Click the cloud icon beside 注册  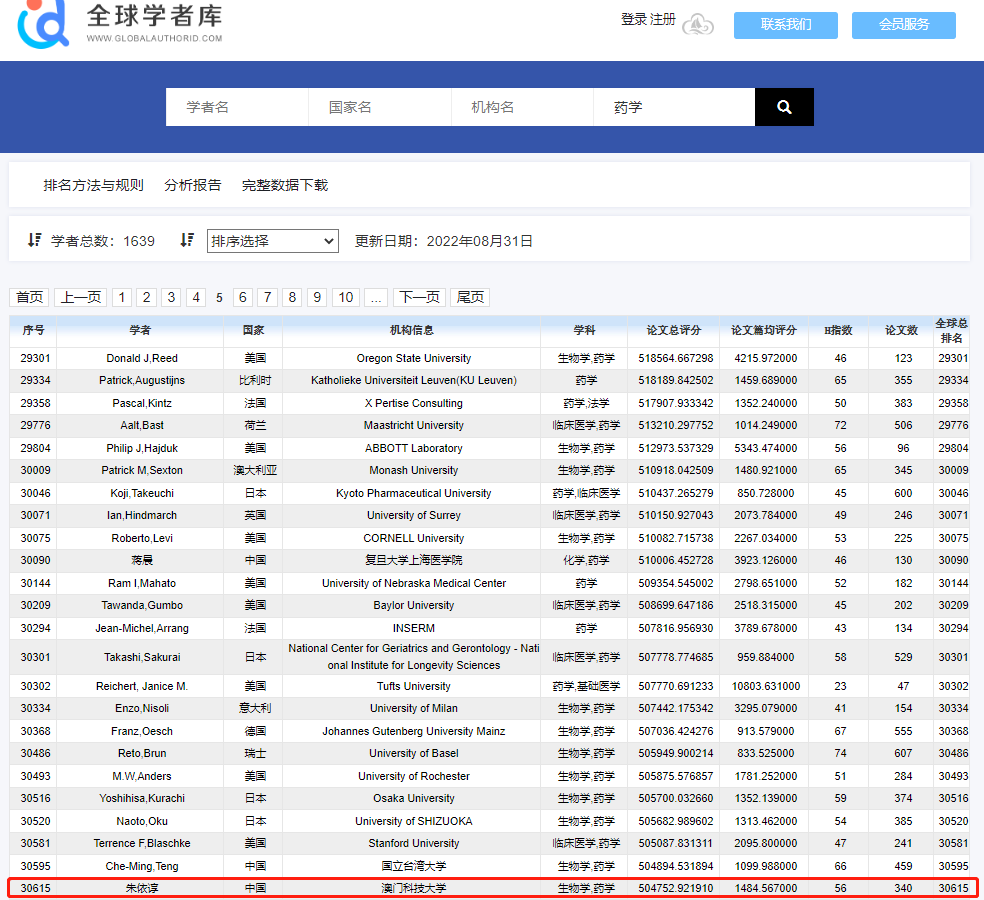[698, 25]
